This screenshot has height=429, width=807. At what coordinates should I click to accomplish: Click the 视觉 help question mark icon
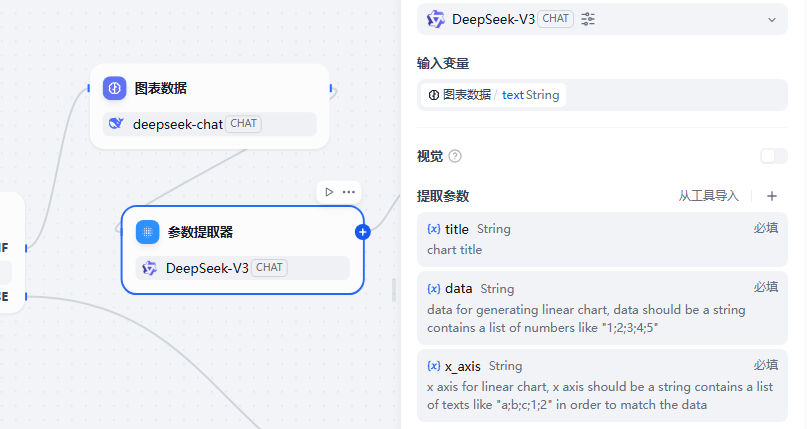point(455,156)
